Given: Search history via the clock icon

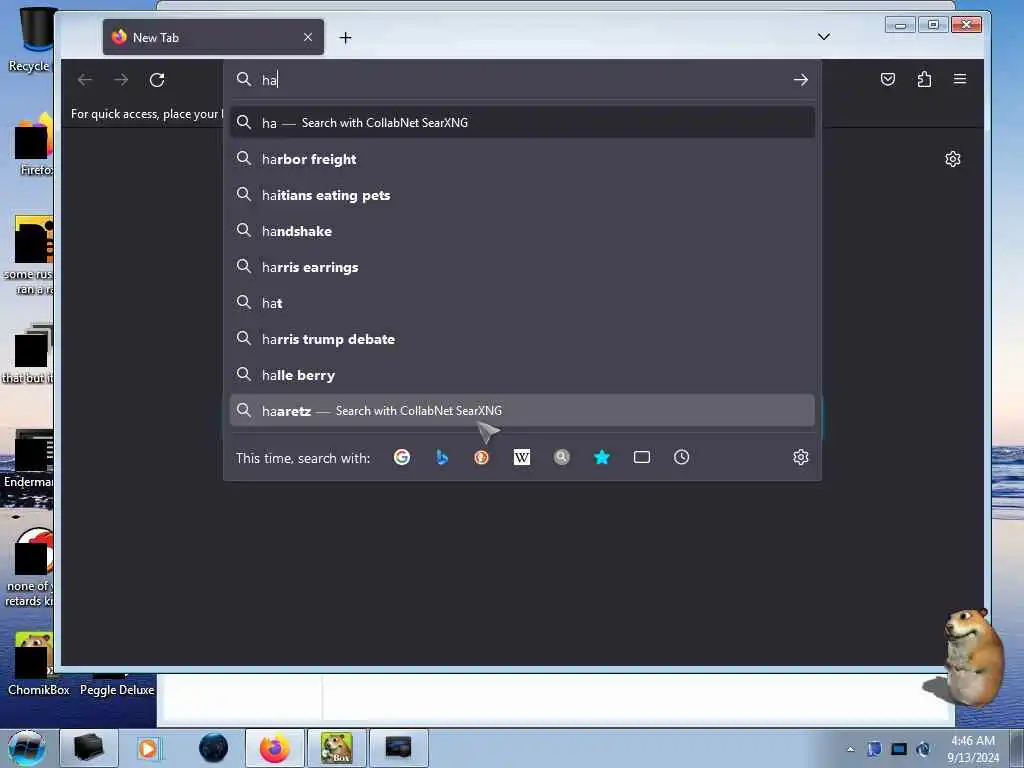Looking at the screenshot, I should click(681, 457).
